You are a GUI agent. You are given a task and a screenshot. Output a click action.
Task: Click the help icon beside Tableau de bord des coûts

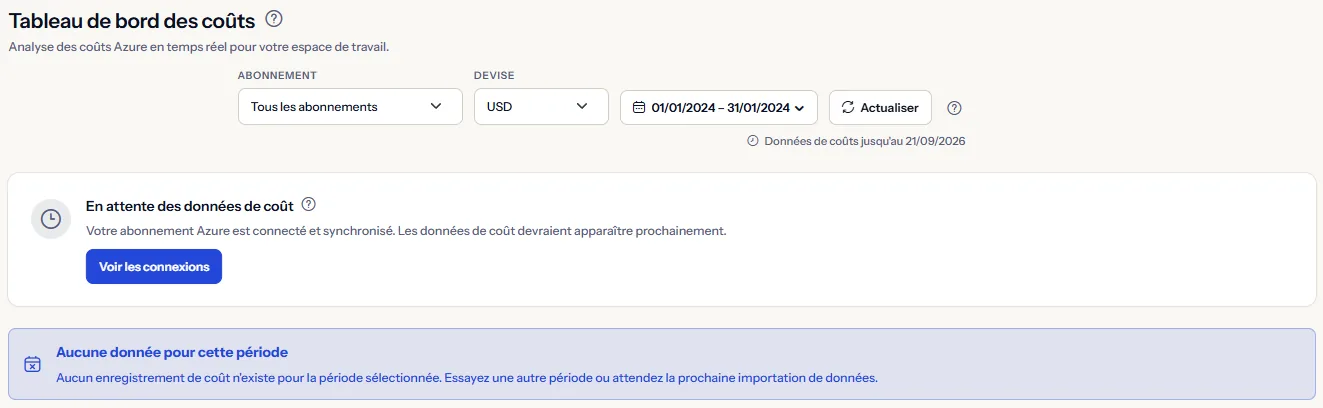pos(275,18)
